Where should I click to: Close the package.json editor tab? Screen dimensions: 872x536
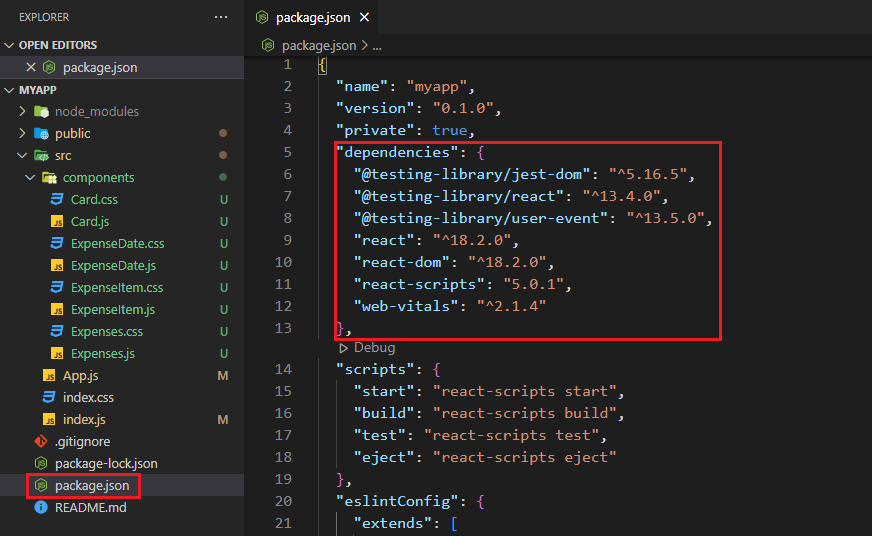364,17
